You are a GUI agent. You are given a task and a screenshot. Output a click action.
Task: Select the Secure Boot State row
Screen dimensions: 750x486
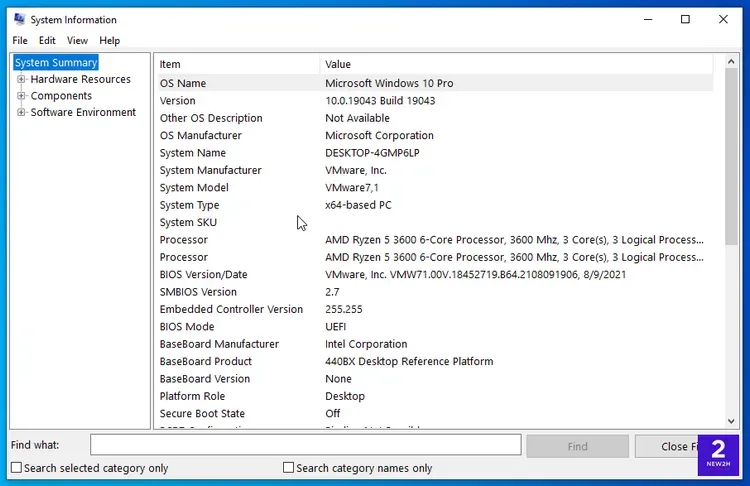pos(435,414)
